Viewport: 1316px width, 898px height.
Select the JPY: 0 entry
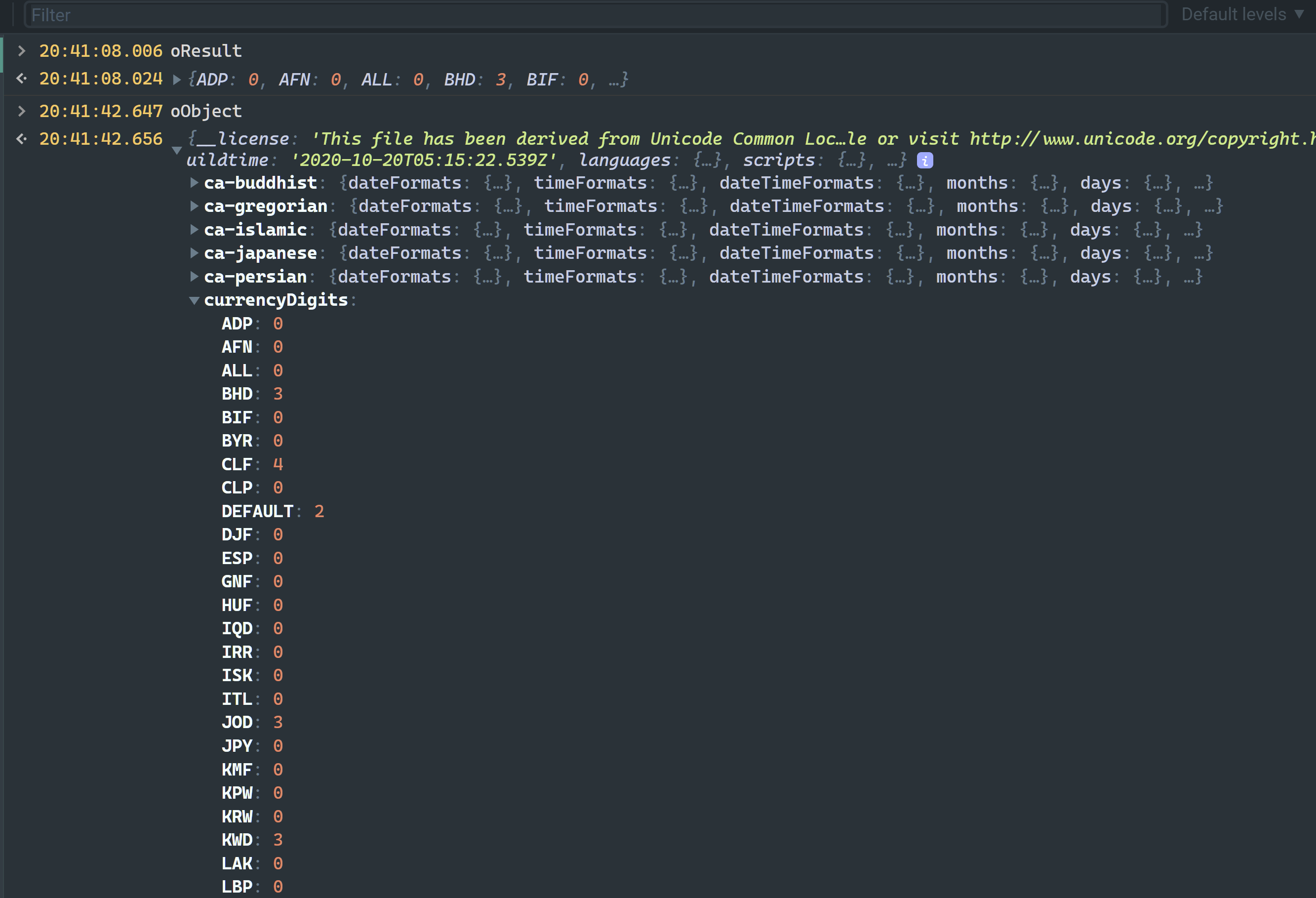[252, 746]
